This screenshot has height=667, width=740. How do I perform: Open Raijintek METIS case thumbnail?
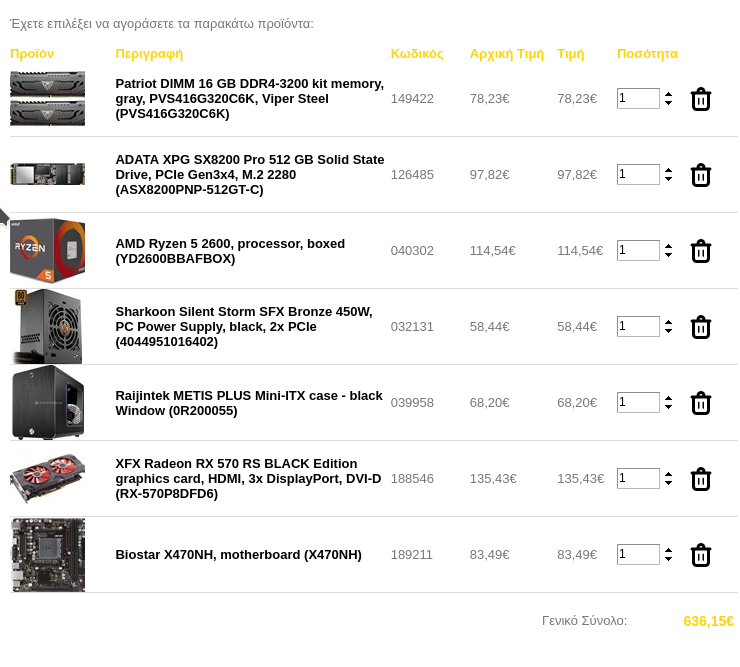coord(48,402)
